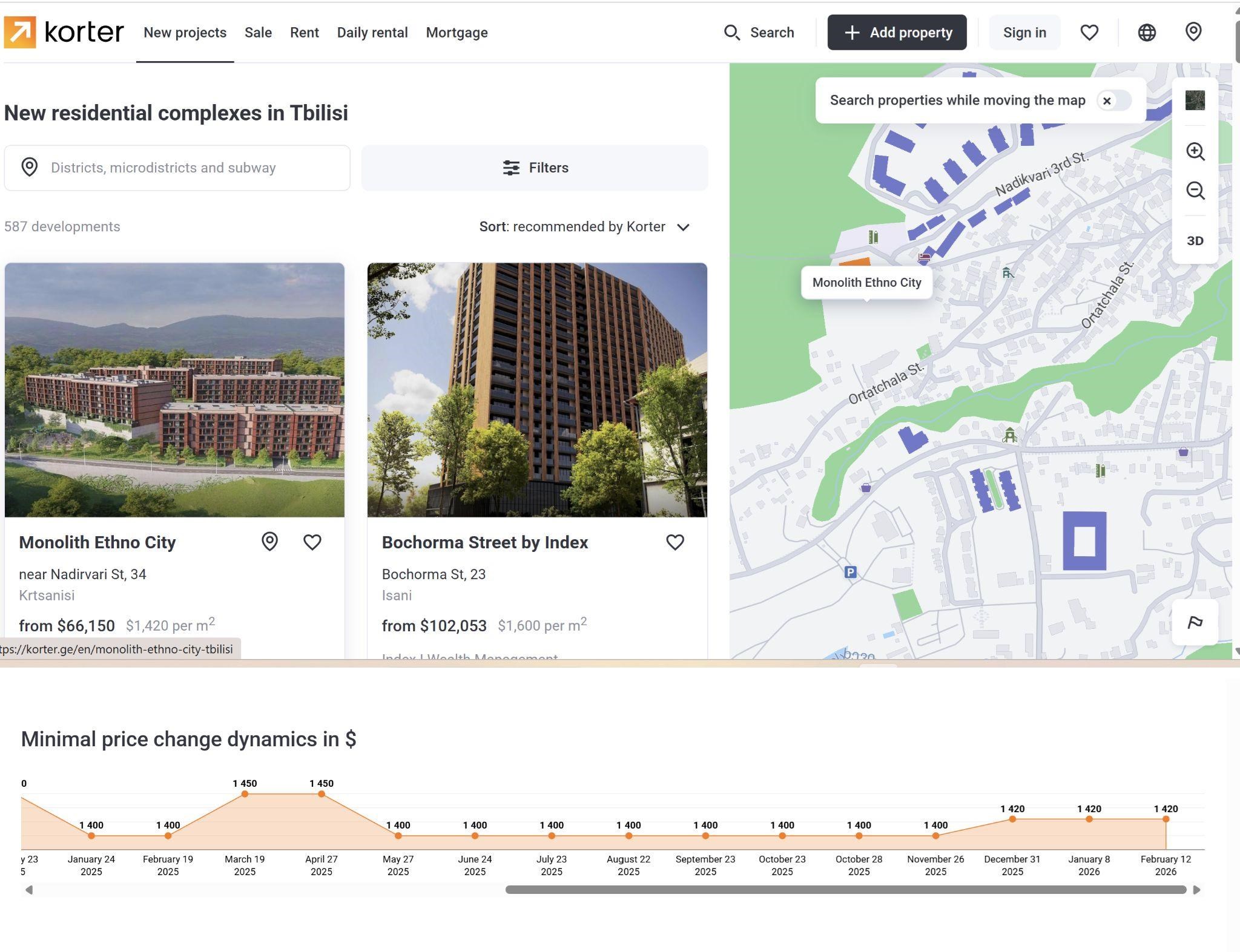The width and height of the screenshot is (1240, 952).
Task: Go to Daily rental section
Action: [x=372, y=33]
